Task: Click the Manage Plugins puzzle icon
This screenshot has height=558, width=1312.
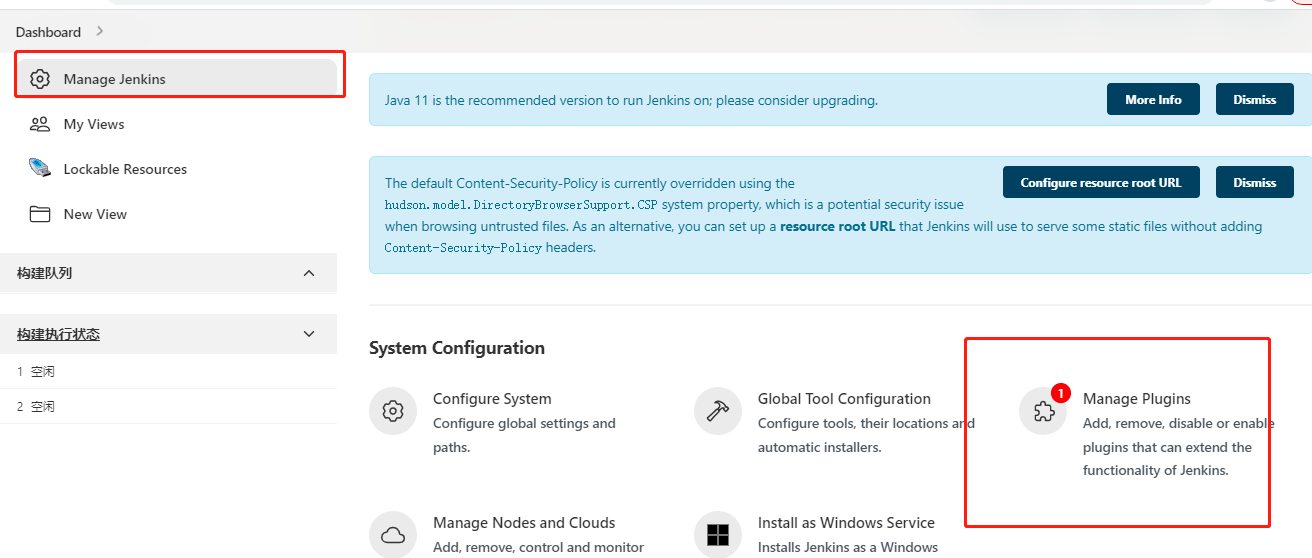Action: (x=1044, y=411)
